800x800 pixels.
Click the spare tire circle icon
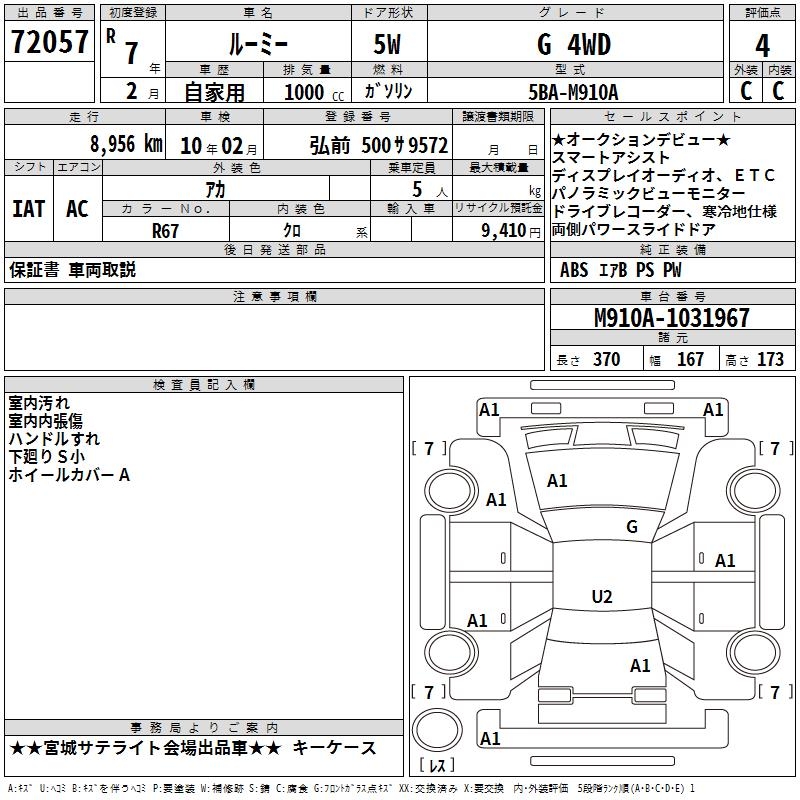pos(437,731)
